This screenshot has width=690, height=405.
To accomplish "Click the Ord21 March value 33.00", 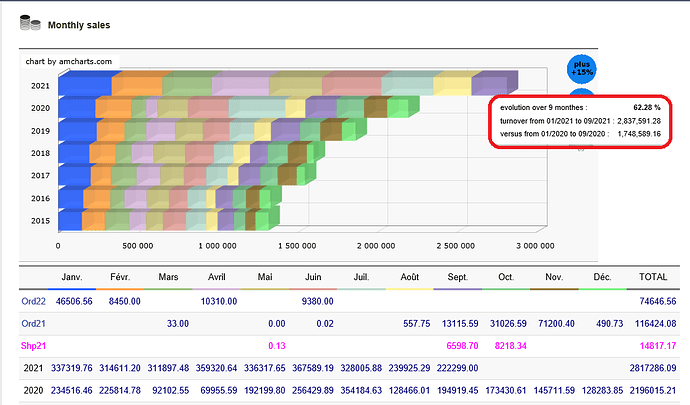I will pos(178,324).
